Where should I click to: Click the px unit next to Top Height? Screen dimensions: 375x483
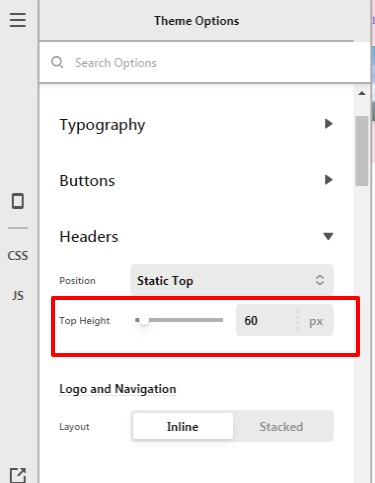(316, 321)
